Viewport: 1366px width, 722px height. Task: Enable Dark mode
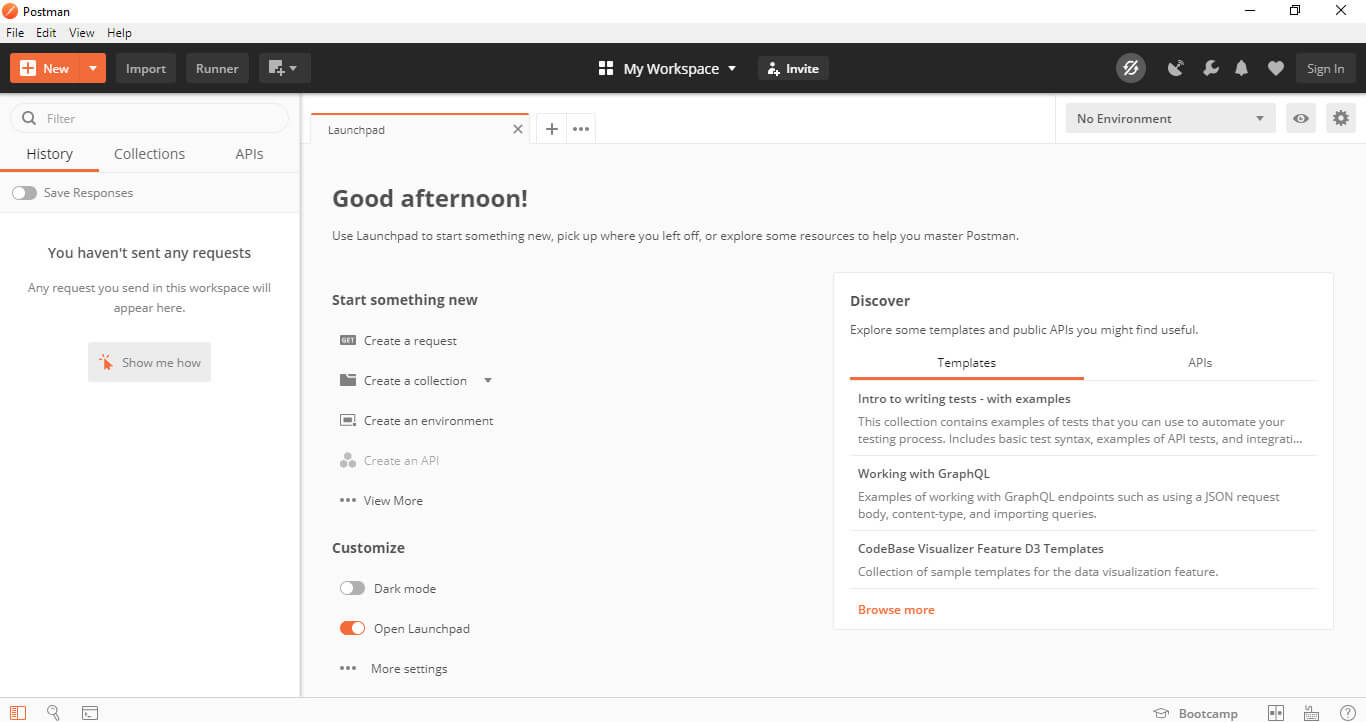coord(352,588)
